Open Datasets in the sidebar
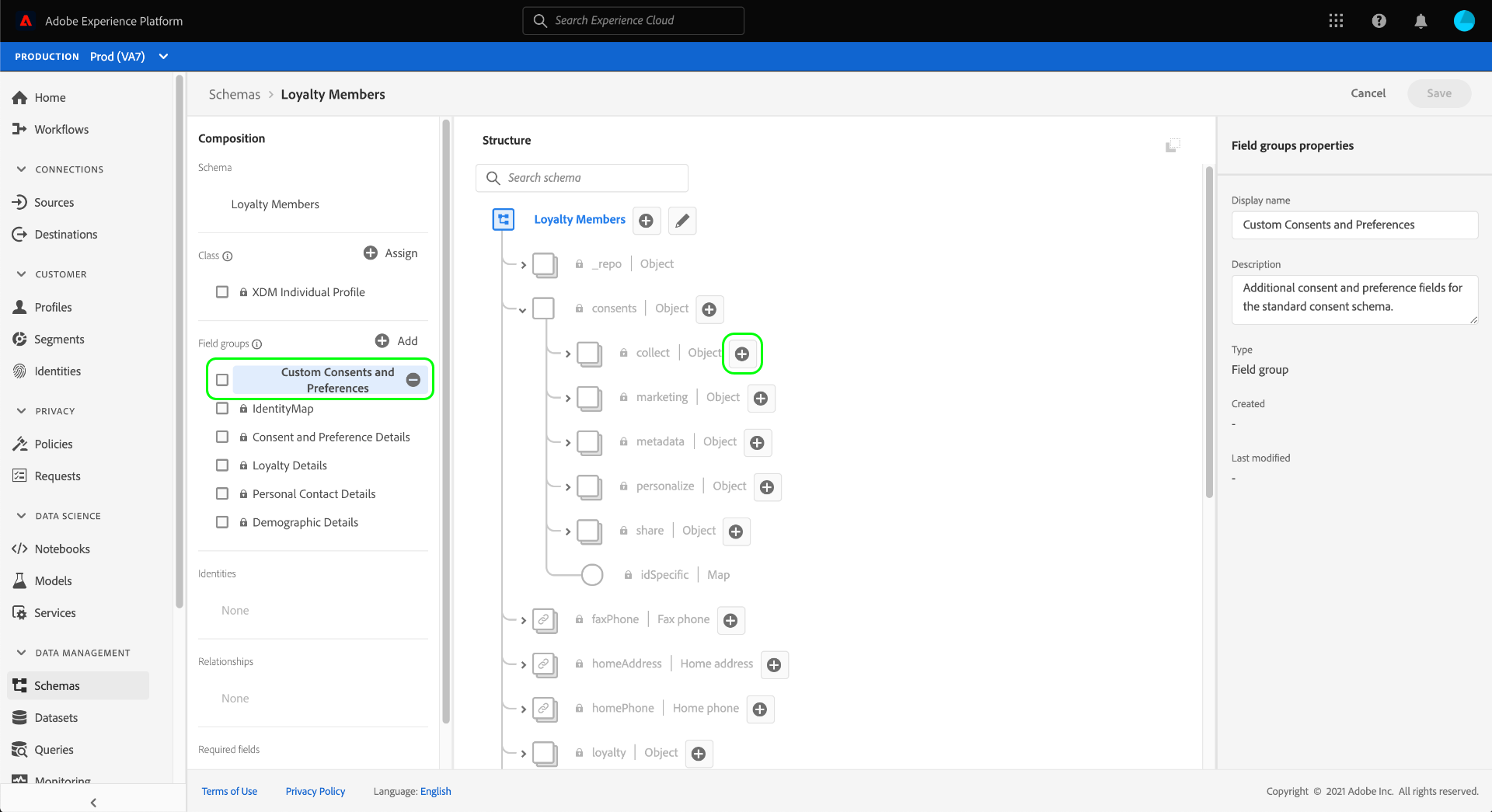Image resolution: width=1492 pixels, height=812 pixels. pyautogui.click(x=56, y=718)
